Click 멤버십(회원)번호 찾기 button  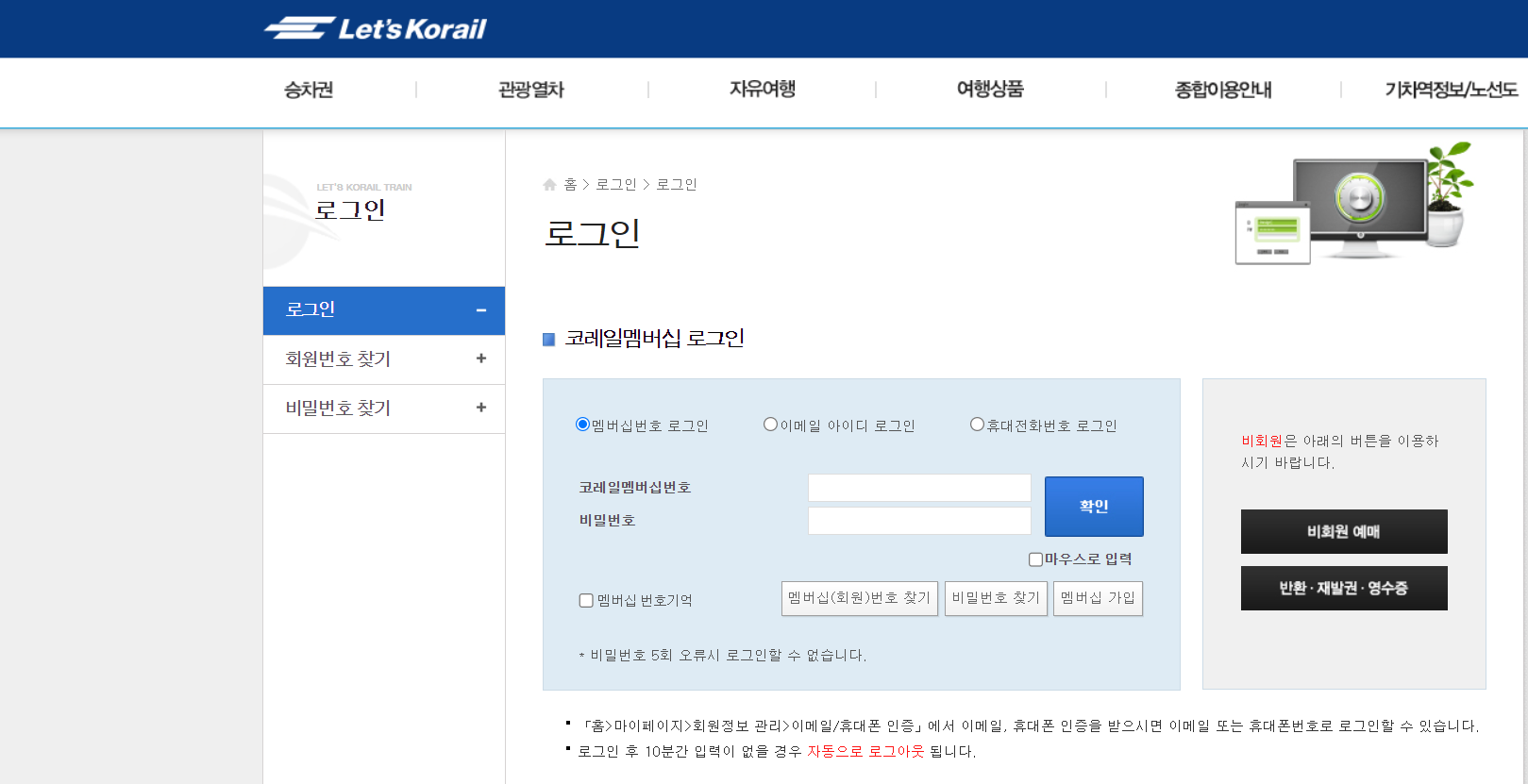point(860,598)
